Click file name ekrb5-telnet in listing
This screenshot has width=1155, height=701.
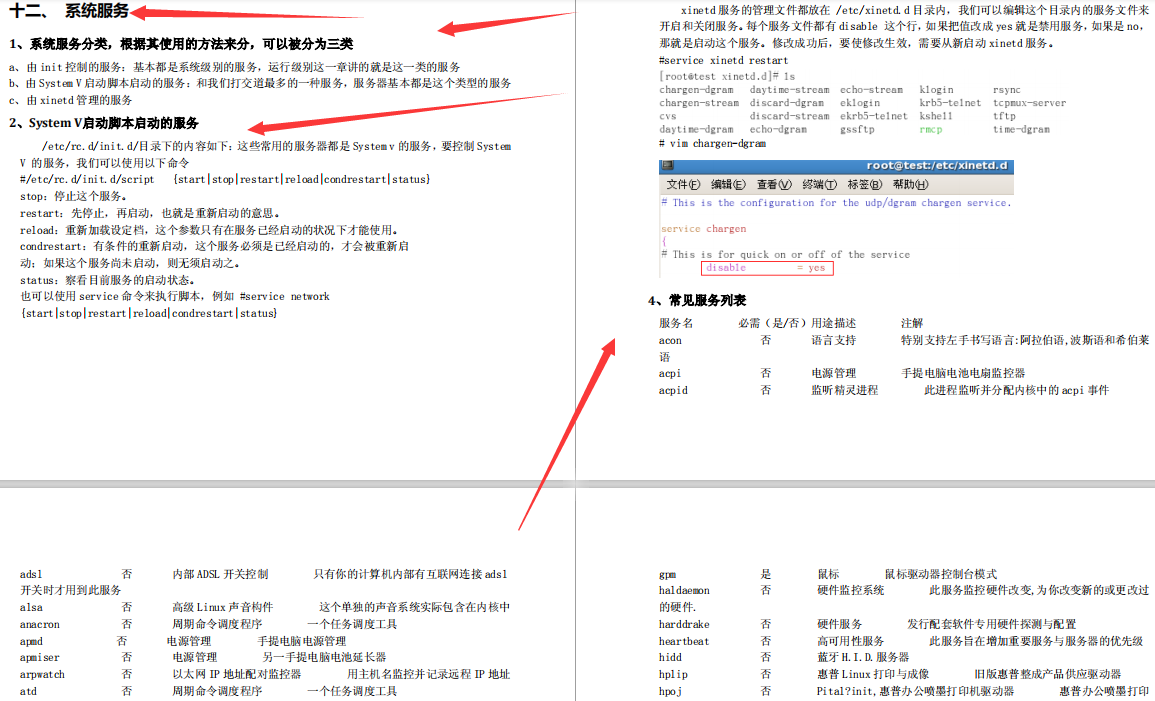pyautogui.click(x=874, y=116)
